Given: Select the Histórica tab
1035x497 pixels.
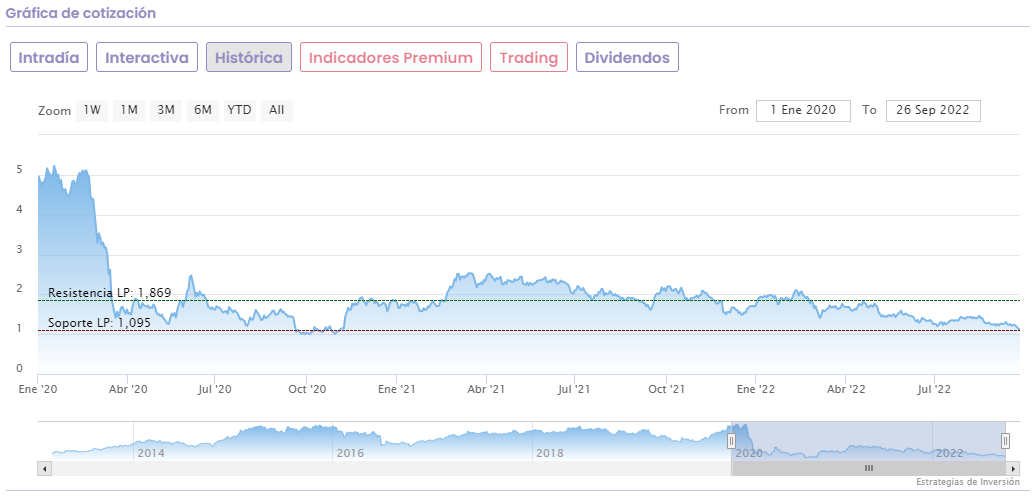Looking at the screenshot, I should point(249,57).
